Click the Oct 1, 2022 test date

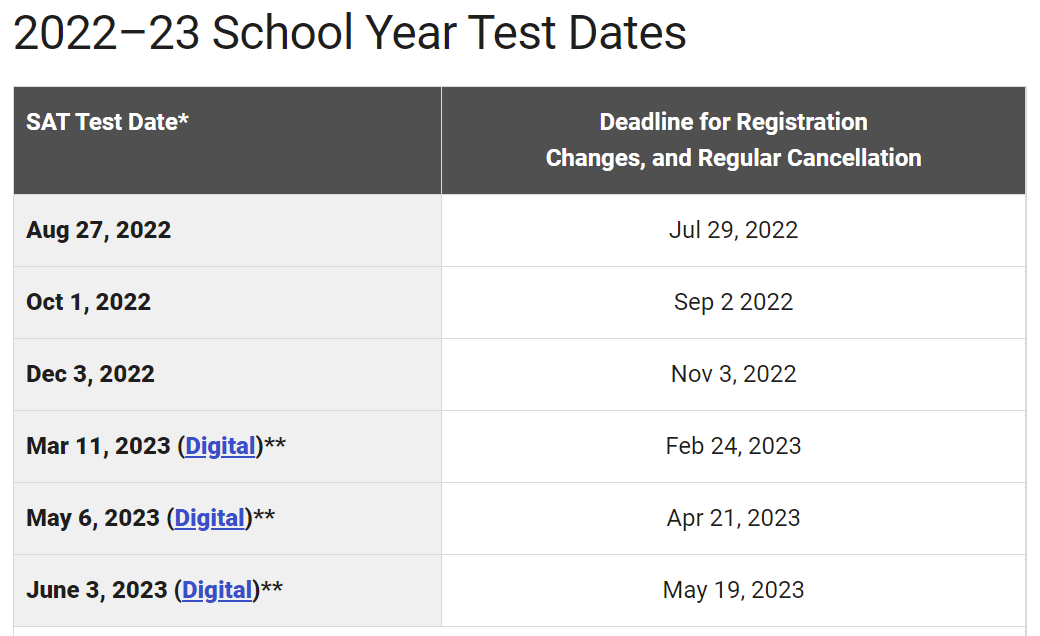click(x=89, y=302)
